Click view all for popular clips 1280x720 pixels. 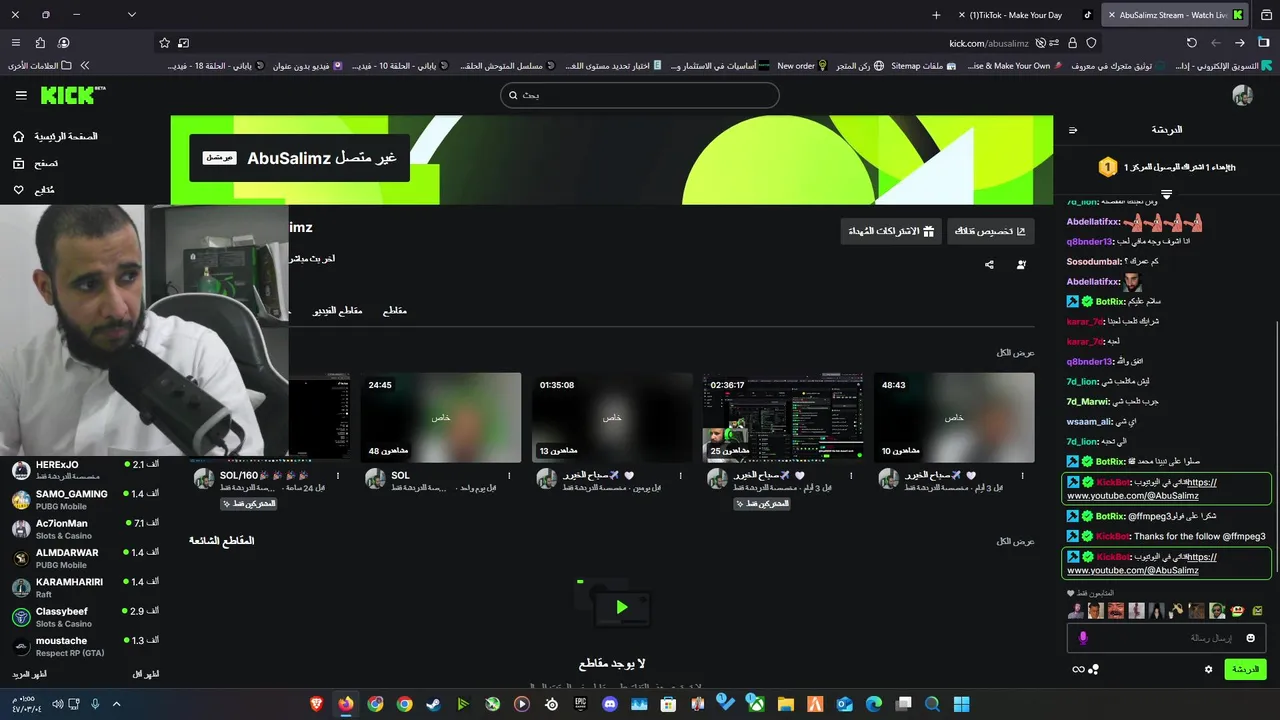tap(1015, 541)
